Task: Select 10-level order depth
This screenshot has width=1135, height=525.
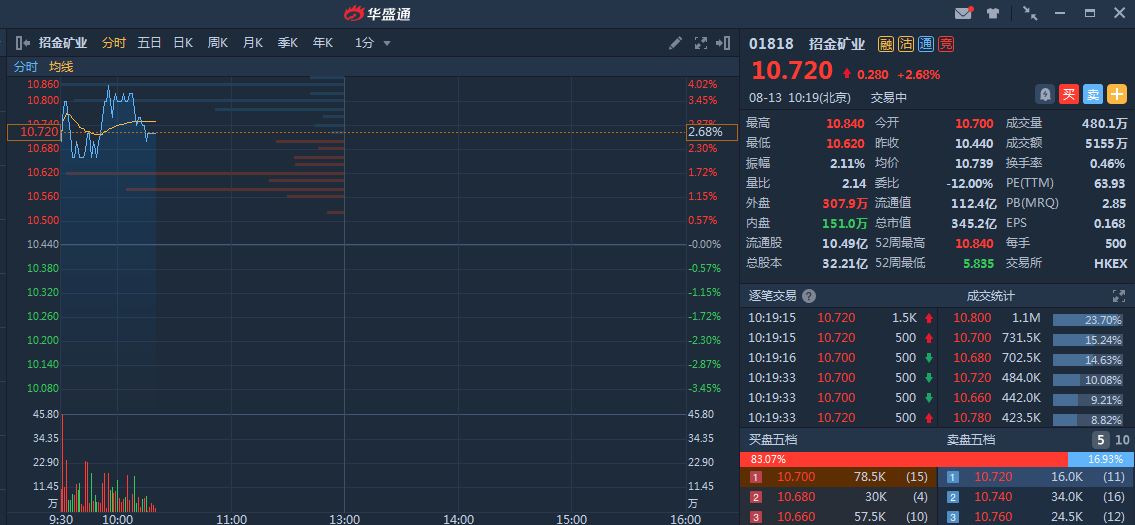Action: (1121, 440)
